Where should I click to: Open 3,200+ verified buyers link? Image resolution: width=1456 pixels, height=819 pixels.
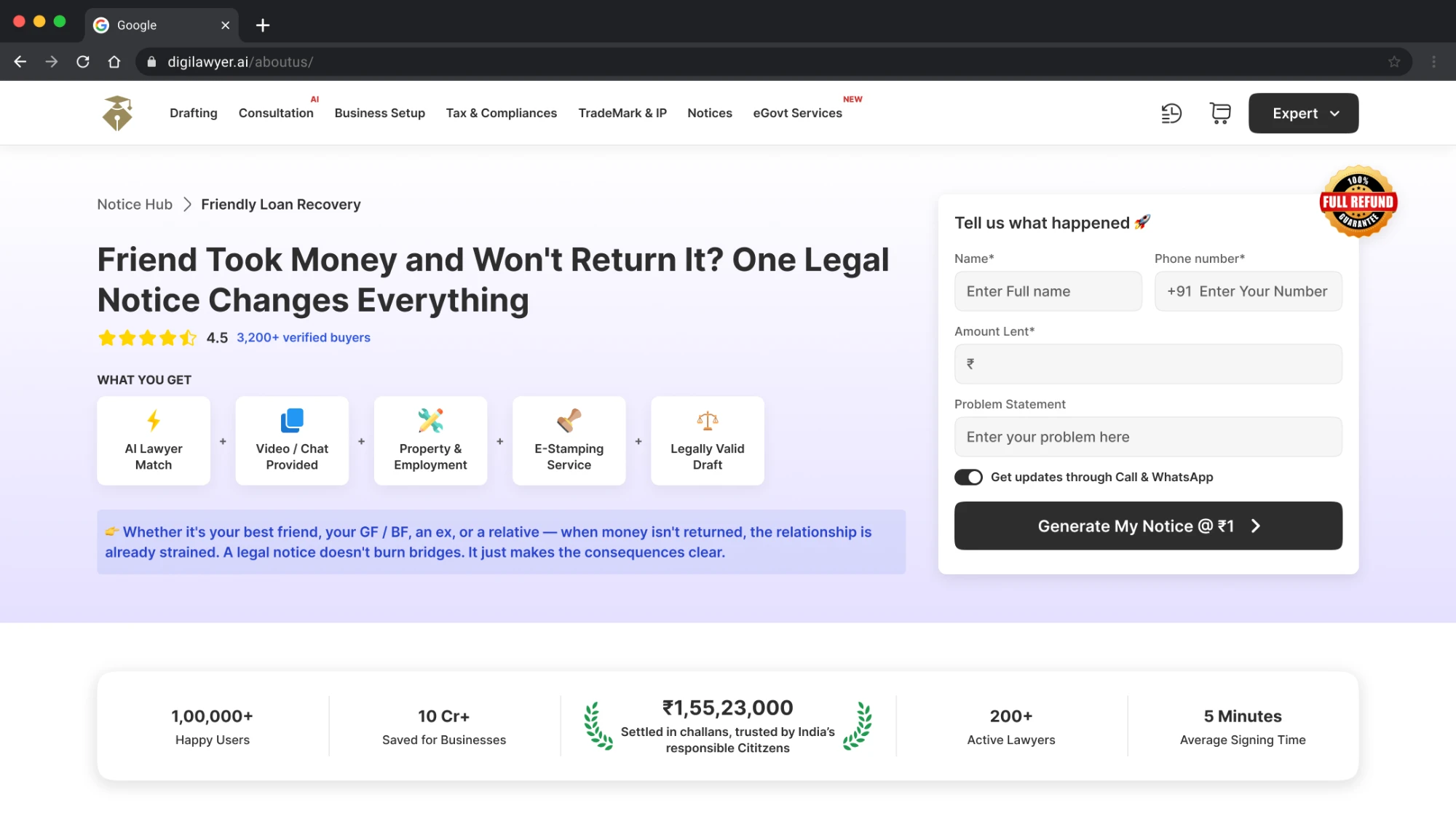(x=304, y=337)
